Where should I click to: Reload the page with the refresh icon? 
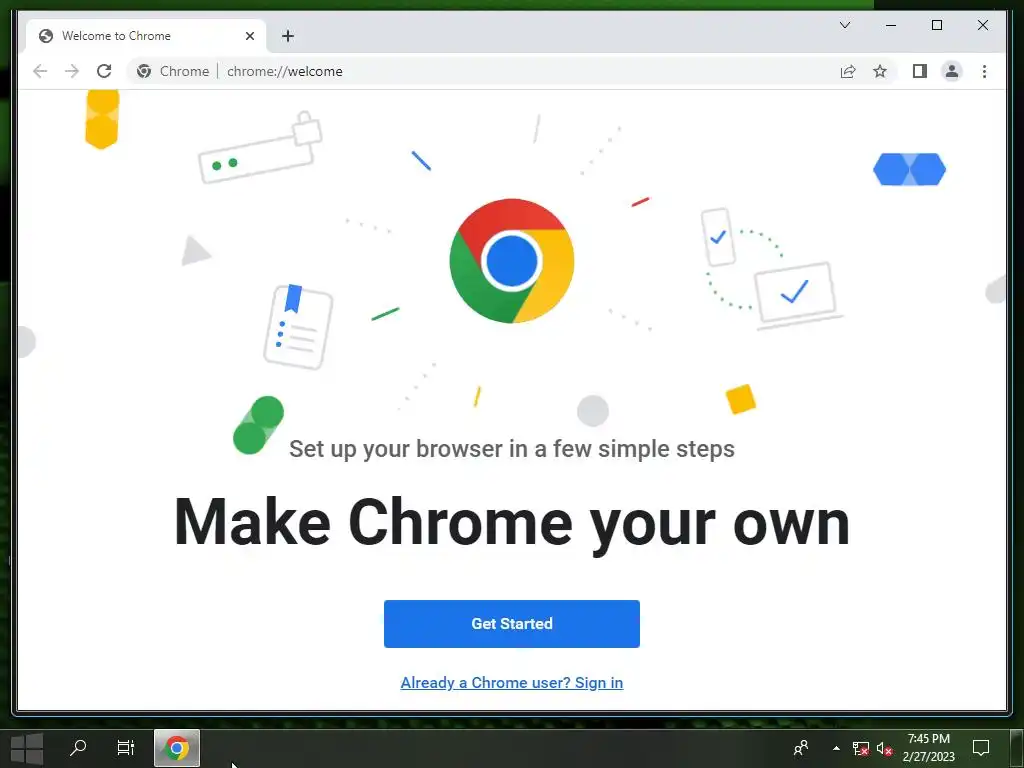104,71
